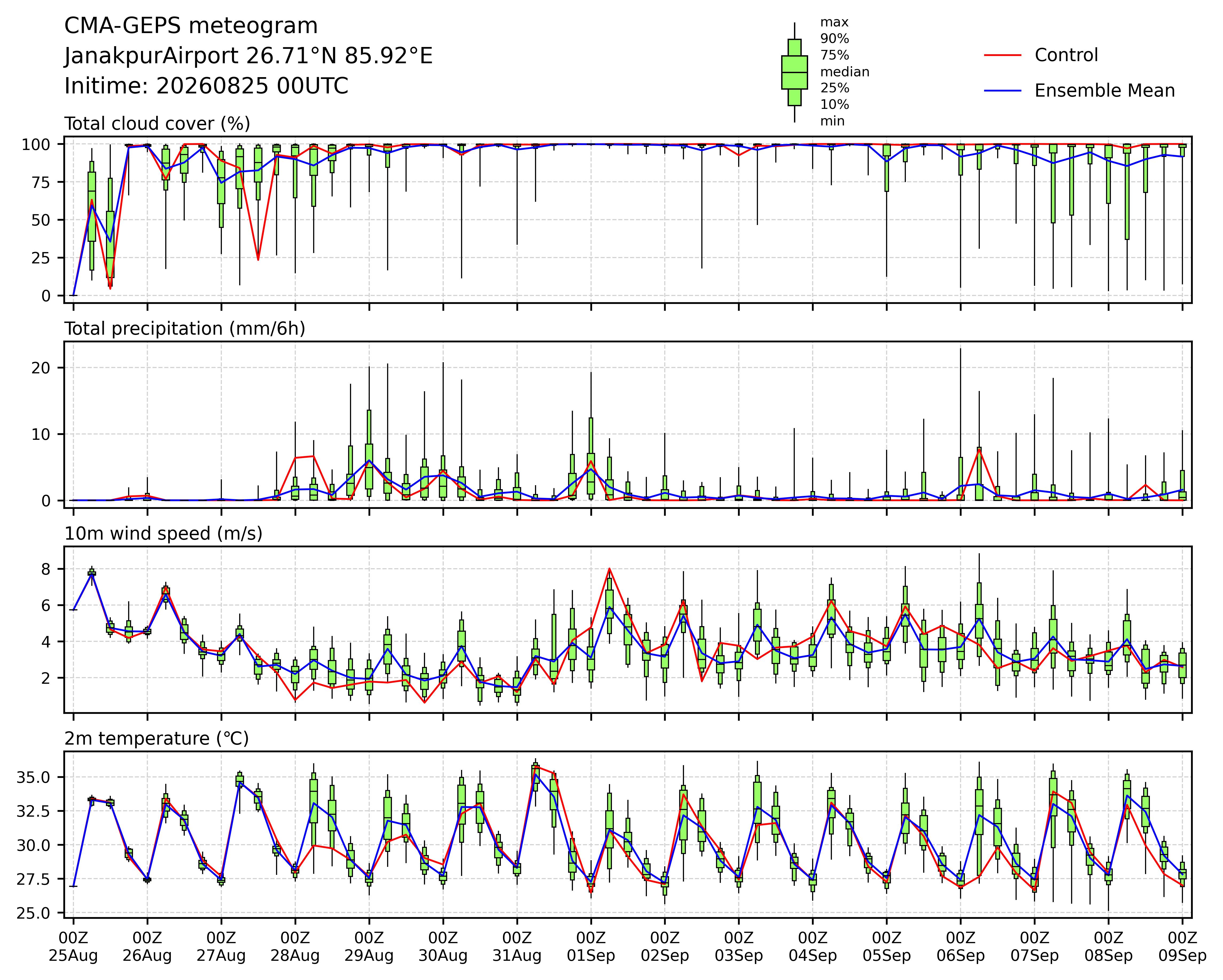The image size is (1223, 980).
Task: Click the median label in box legend
Action: tap(845, 72)
